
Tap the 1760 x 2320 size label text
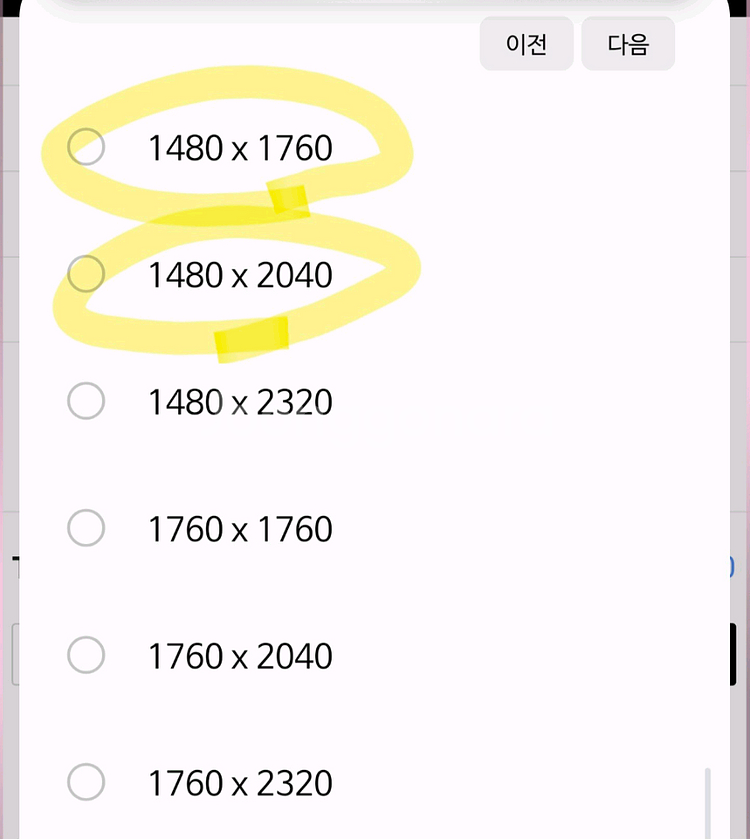point(240,783)
